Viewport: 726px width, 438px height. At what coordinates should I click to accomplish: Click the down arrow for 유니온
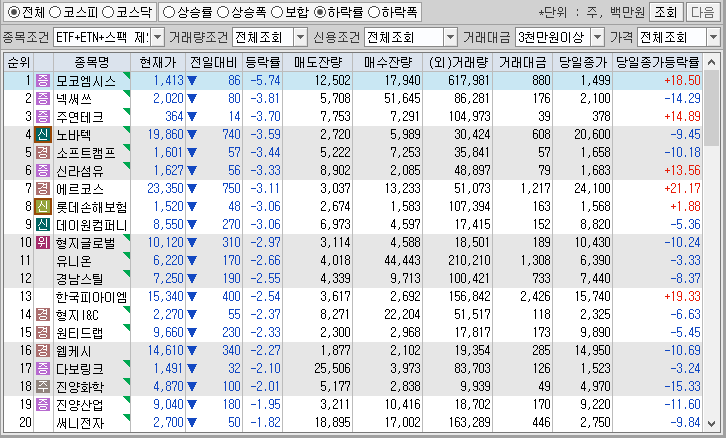[x=192, y=261]
